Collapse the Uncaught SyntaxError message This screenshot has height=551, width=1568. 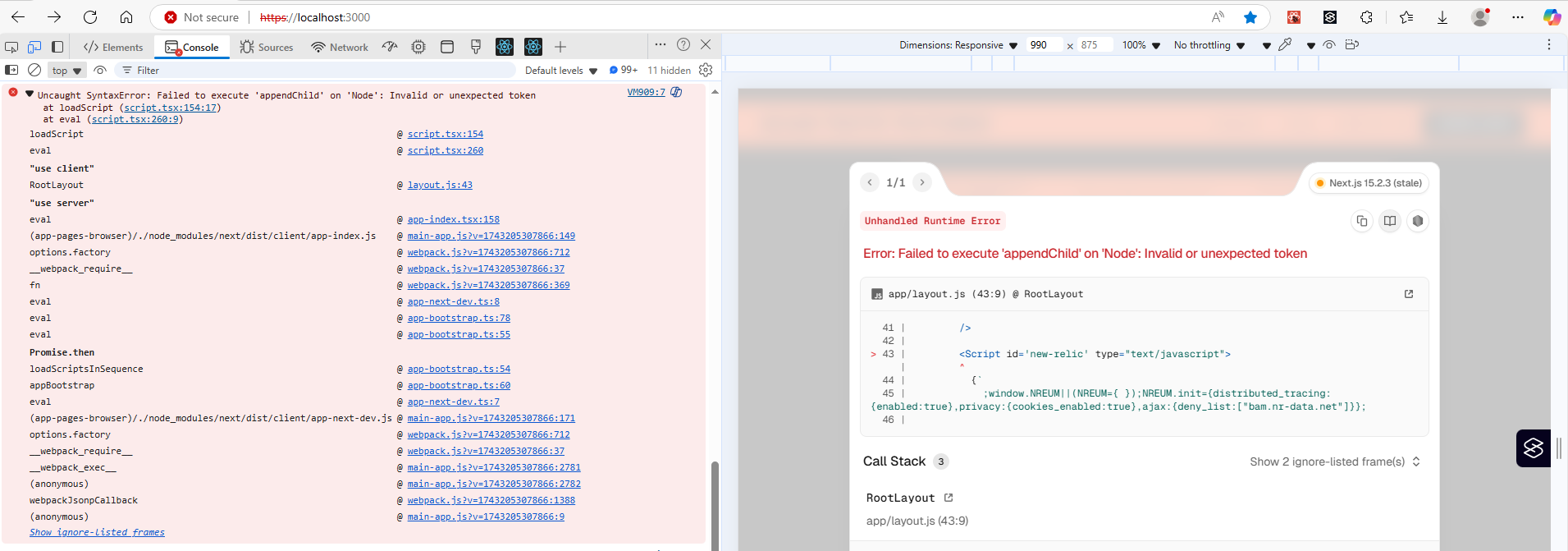30,94
